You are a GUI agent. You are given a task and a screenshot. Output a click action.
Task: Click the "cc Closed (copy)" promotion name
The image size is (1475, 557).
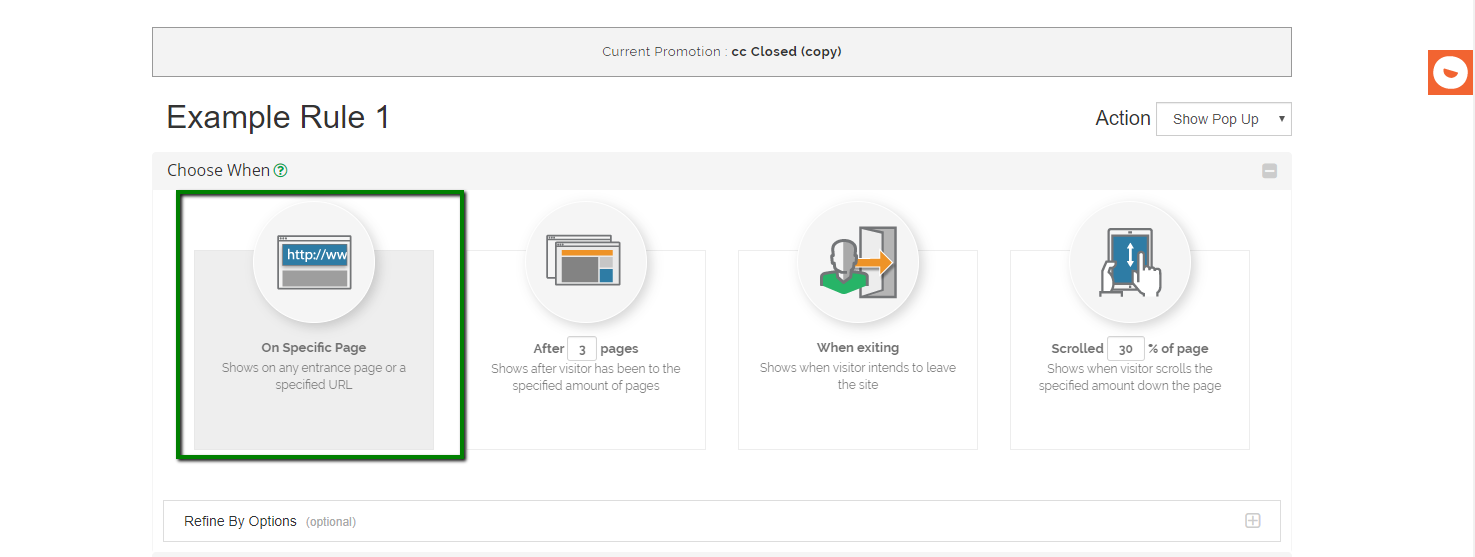coord(786,52)
